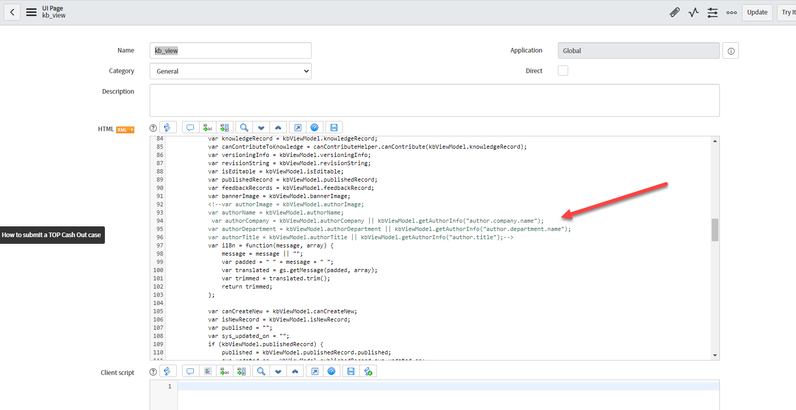Click the Update button
The height and width of the screenshot is (410, 796).
click(x=757, y=12)
